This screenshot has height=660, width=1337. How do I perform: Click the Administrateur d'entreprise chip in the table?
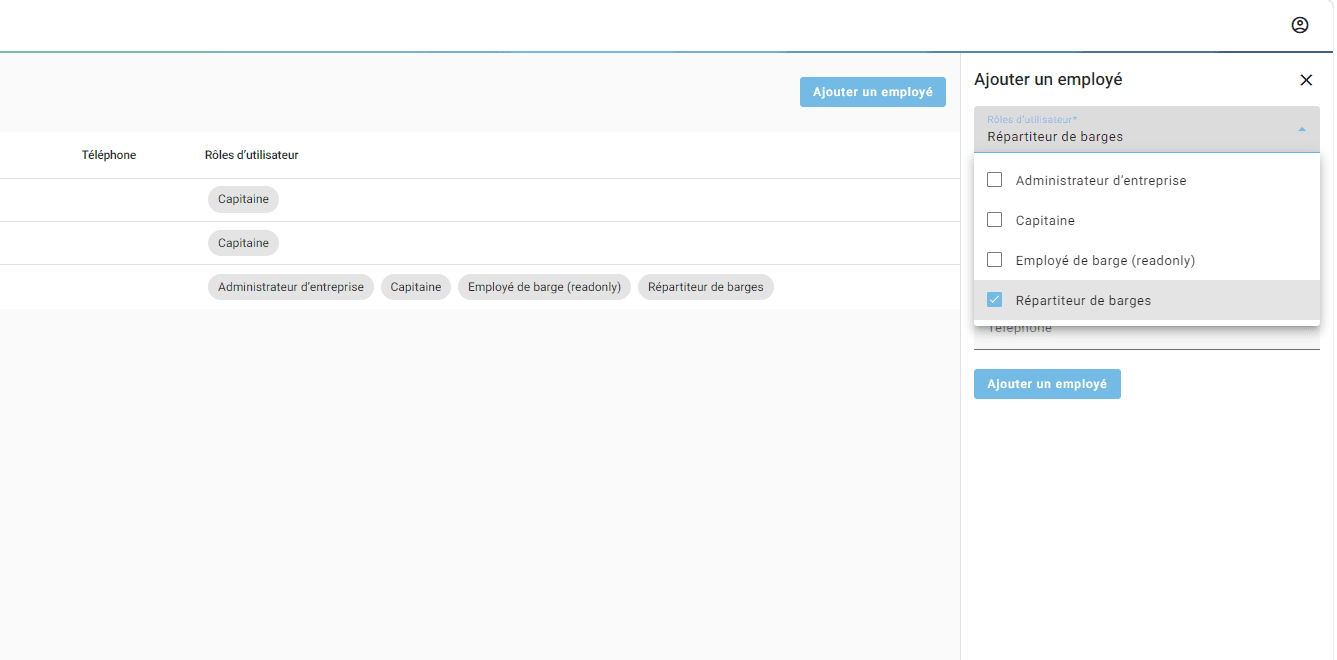coord(291,287)
